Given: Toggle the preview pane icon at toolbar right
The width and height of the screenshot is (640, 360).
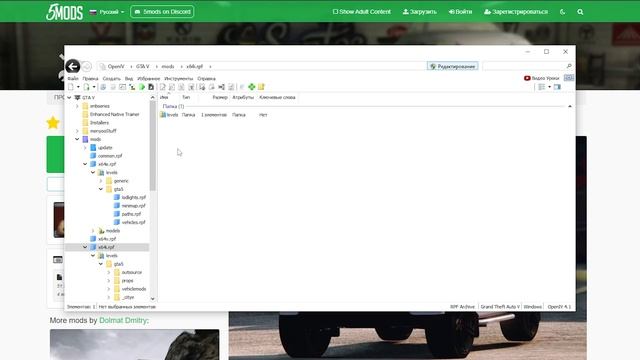Looking at the screenshot, I should click(557, 87).
